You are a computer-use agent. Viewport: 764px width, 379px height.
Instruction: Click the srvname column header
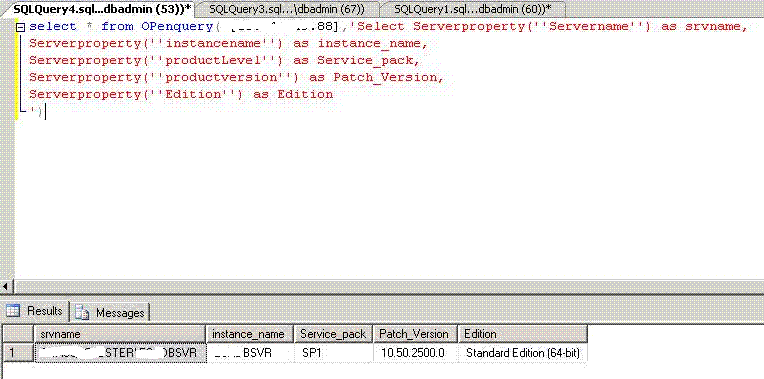pos(120,334)
